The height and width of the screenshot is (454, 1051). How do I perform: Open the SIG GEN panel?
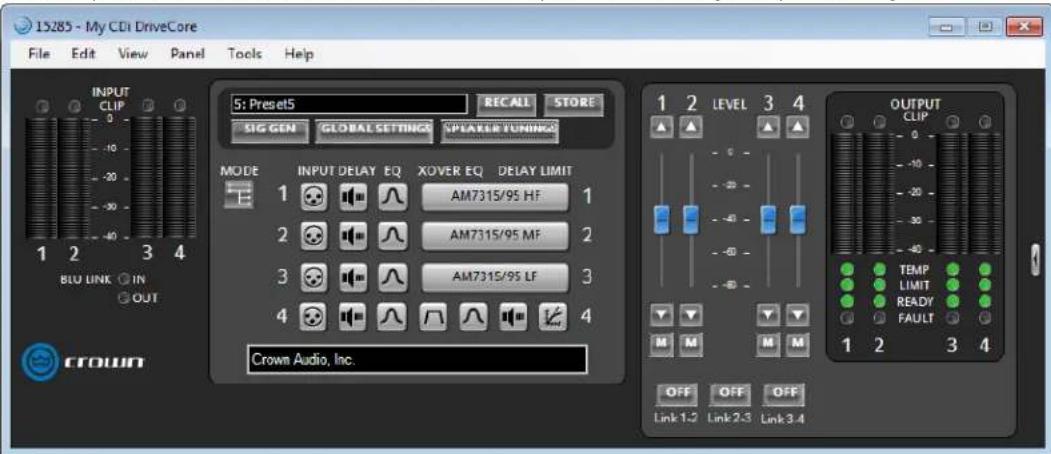pos(269,131)
